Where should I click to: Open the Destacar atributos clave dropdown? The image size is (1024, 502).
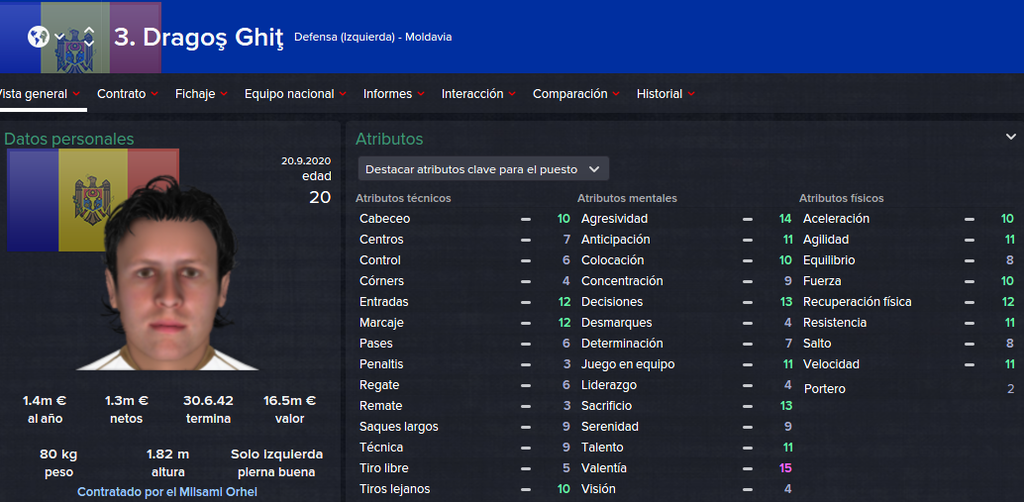coord(482,169)
